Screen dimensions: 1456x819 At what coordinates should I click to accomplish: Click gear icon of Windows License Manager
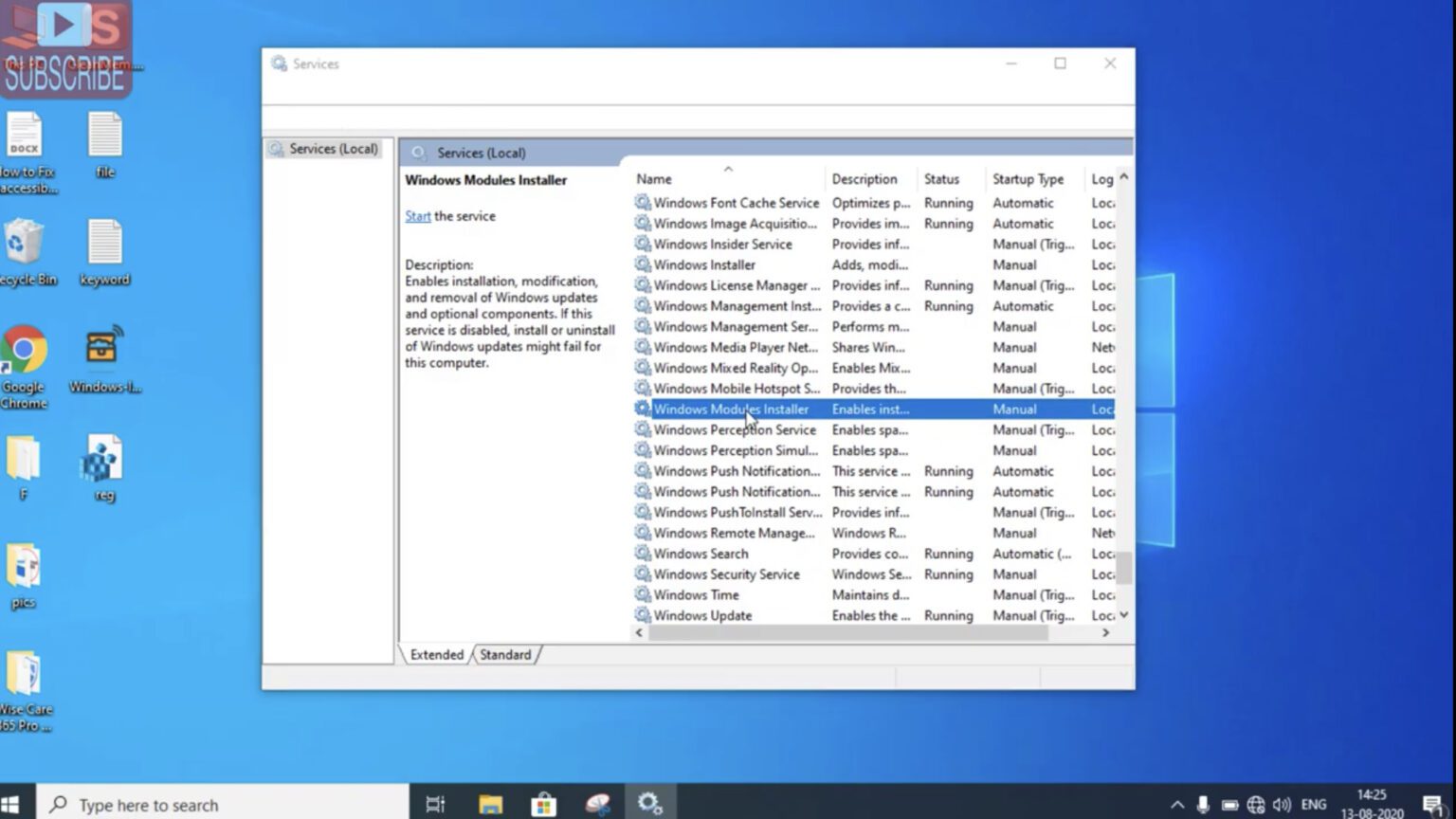tap(643, 285)
